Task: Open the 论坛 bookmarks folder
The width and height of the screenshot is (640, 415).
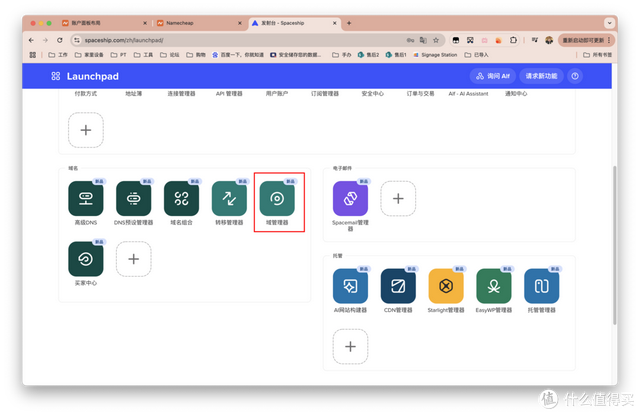Action: tap(170, 55)
